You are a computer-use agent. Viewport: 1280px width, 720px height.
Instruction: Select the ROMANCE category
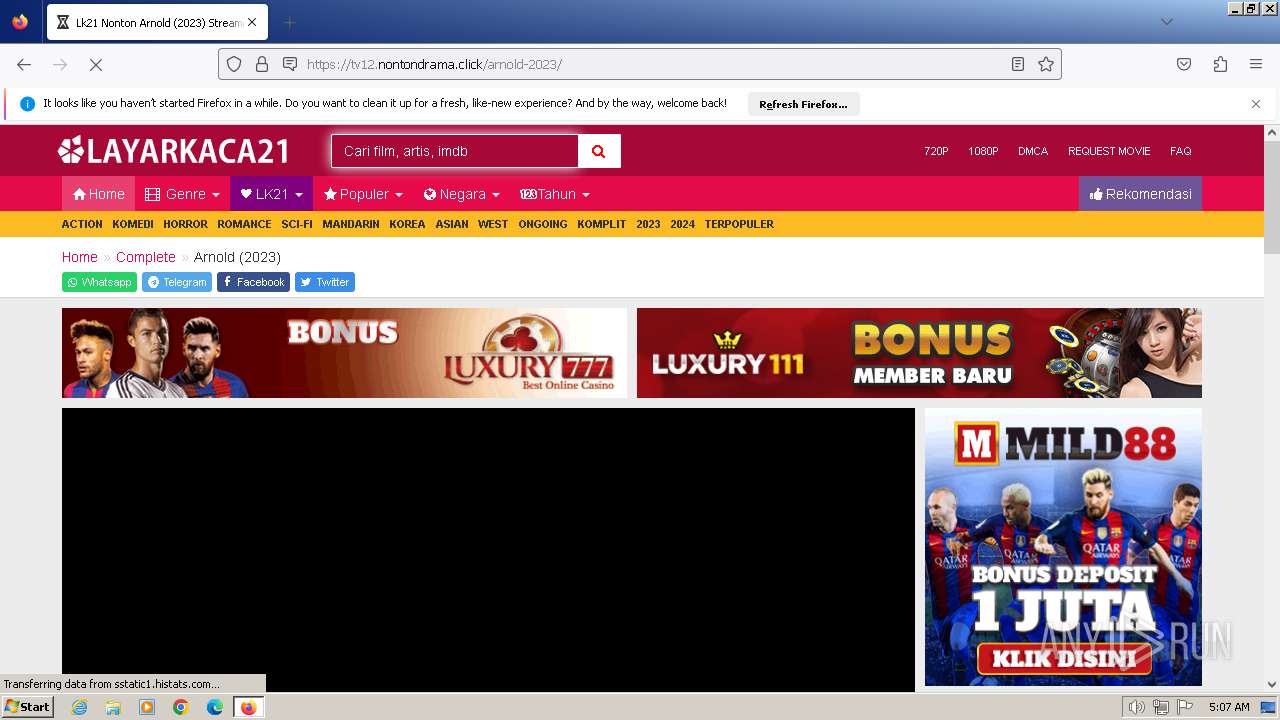(244, 224)
